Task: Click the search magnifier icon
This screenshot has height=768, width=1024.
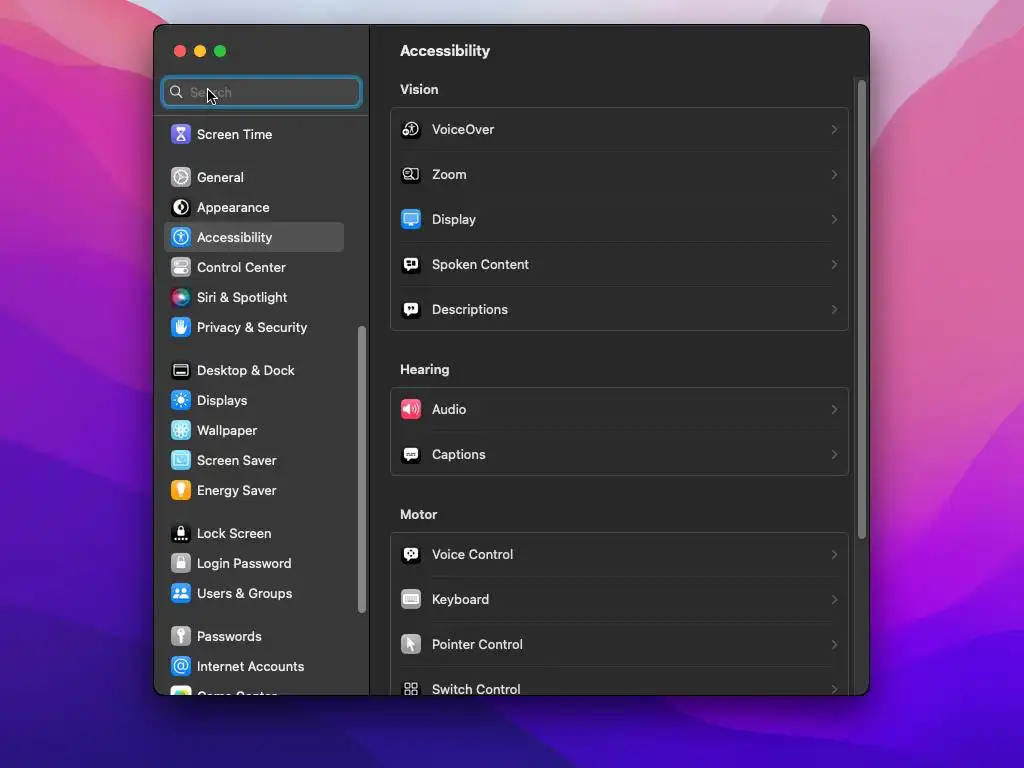Action: click(x=176, y=92)
